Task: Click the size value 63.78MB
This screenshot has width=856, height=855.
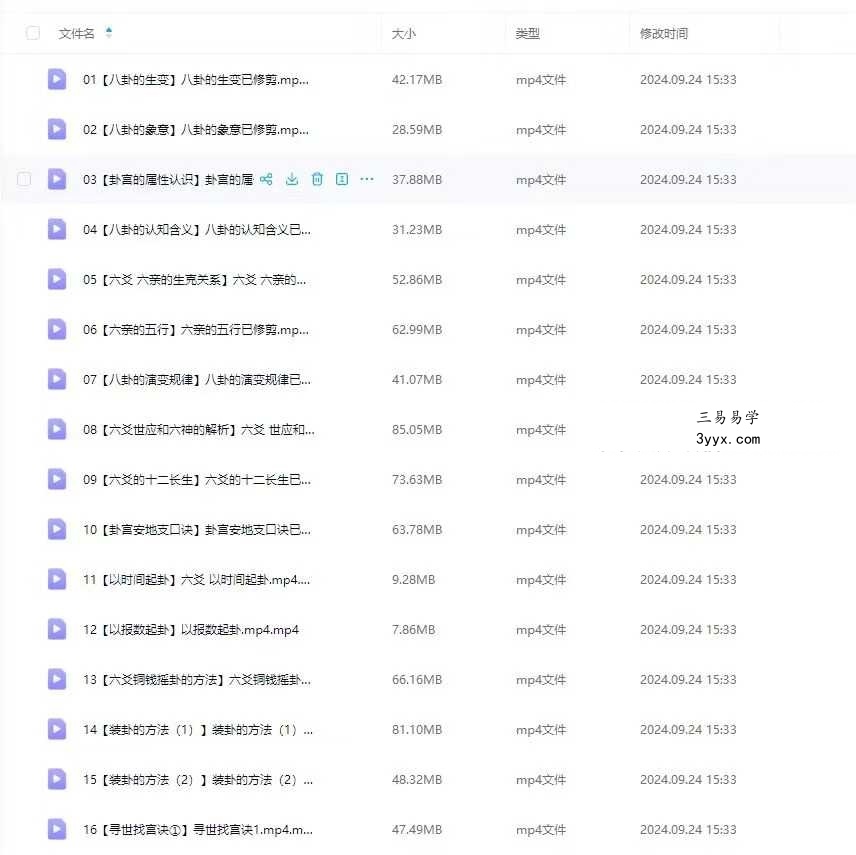Action: tap(417, 530)
